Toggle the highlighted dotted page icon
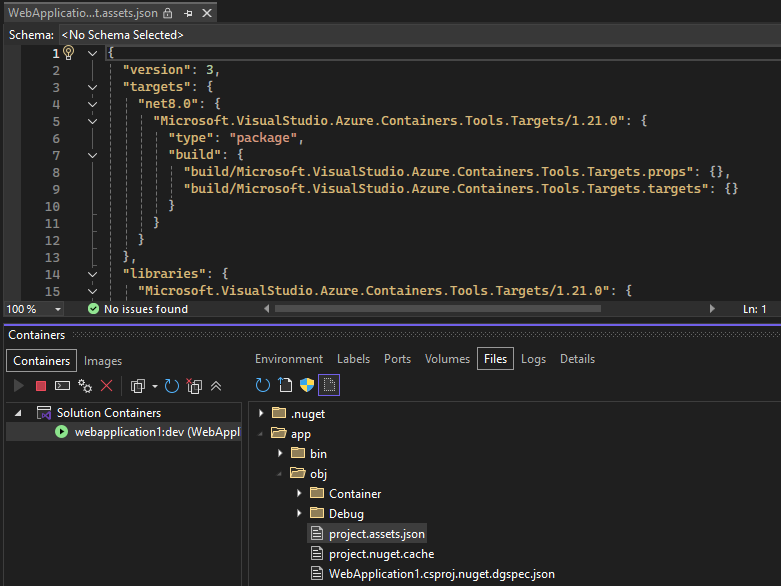781x586 pixels. tap(329, 385)
